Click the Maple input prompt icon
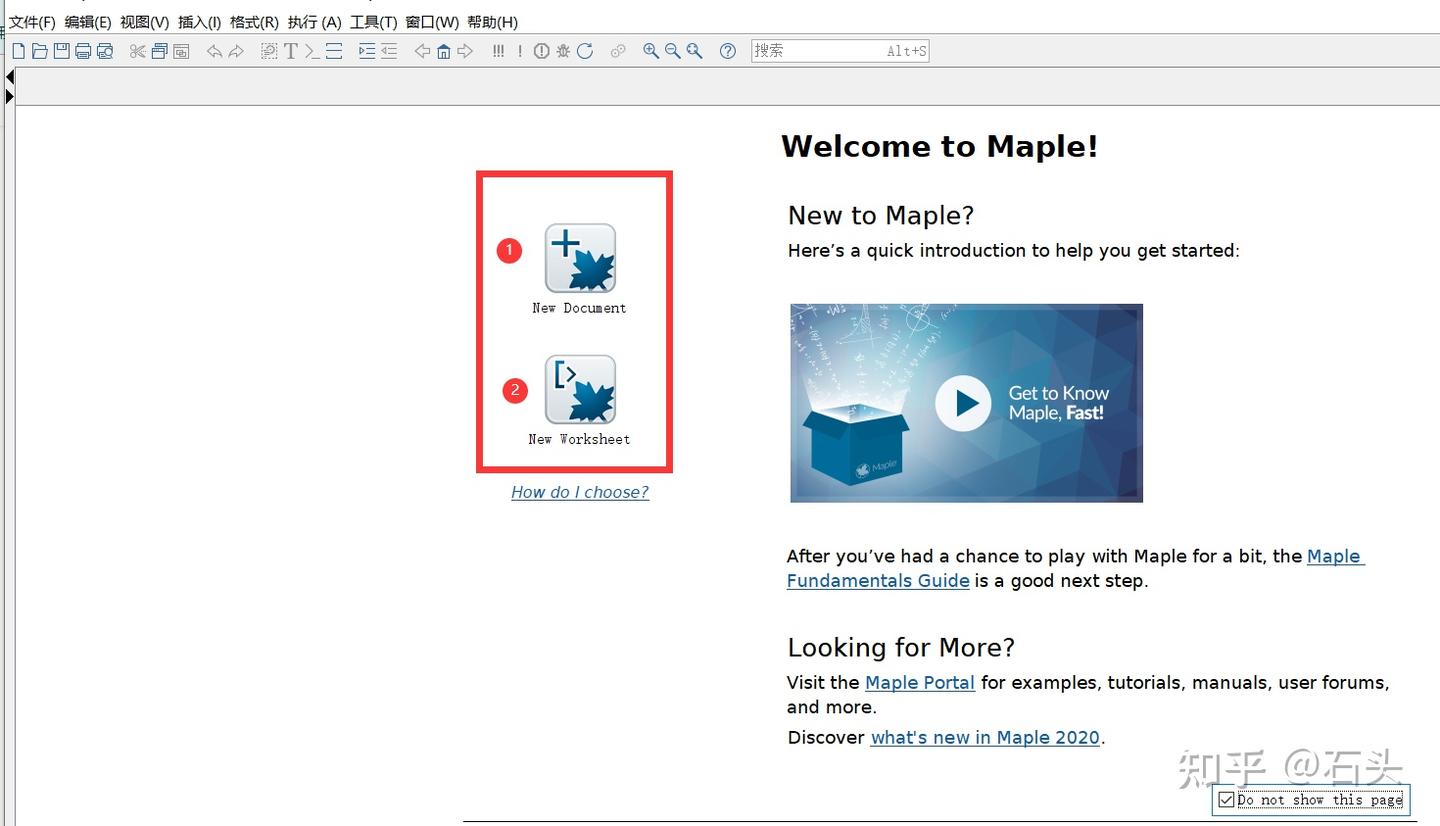 point(310,51)
